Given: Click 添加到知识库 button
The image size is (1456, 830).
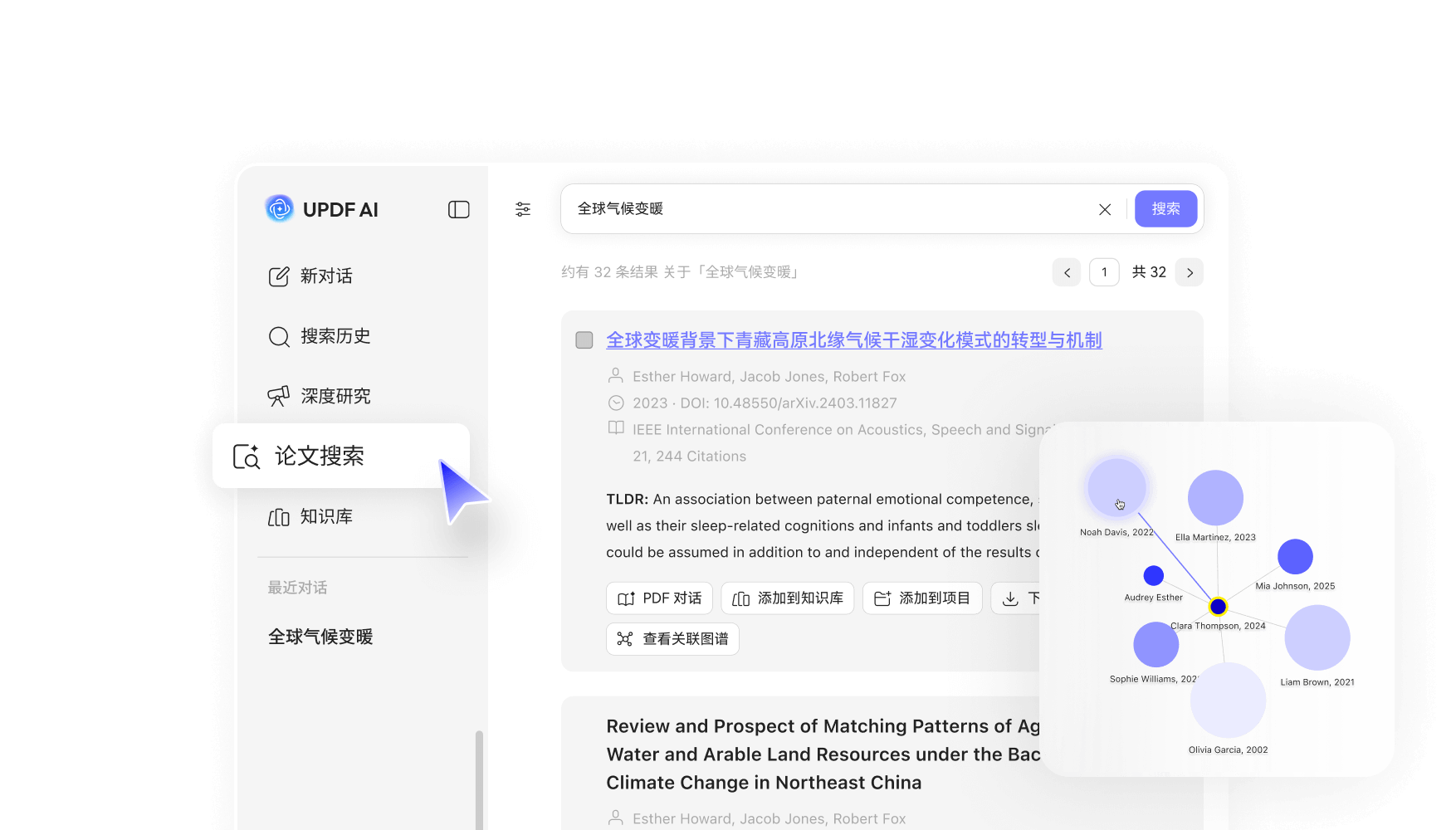Looking at the screenshot, I should pos(787,598).
